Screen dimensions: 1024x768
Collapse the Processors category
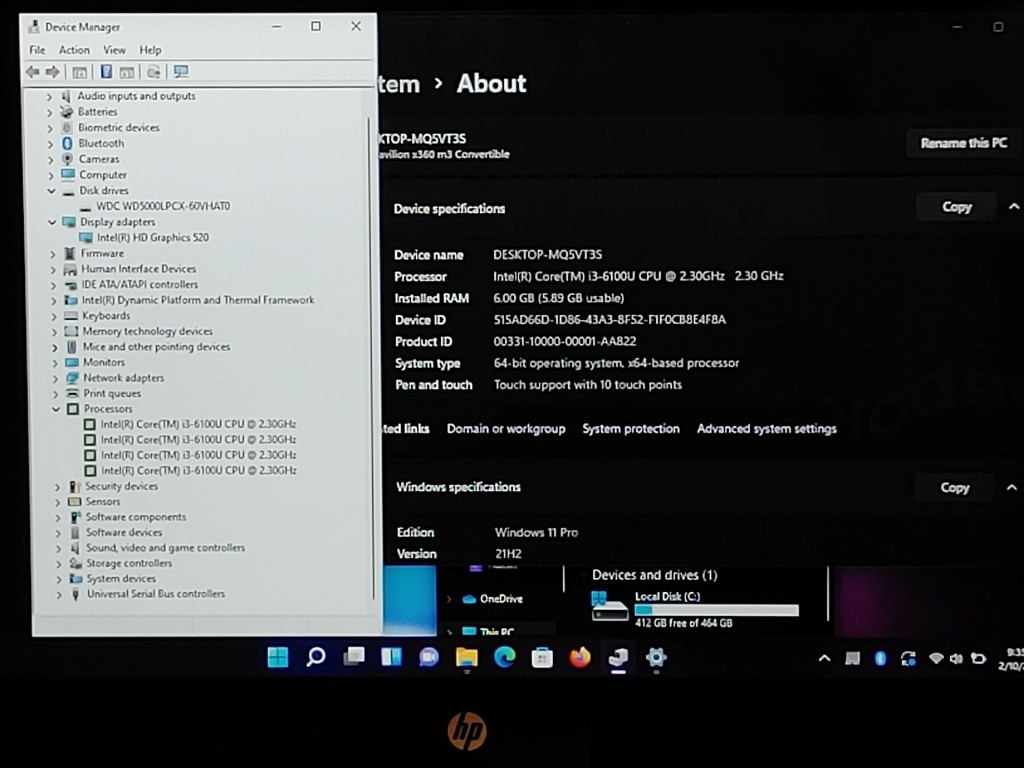coord(56,409)
